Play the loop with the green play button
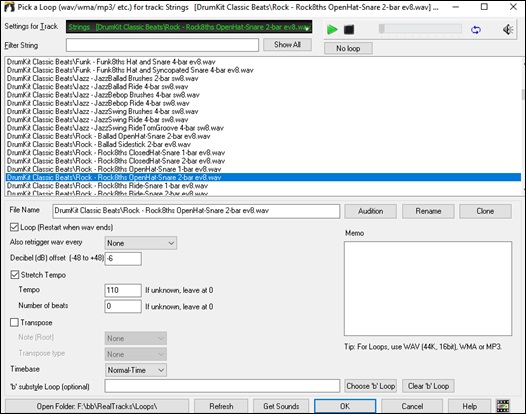 332,30
